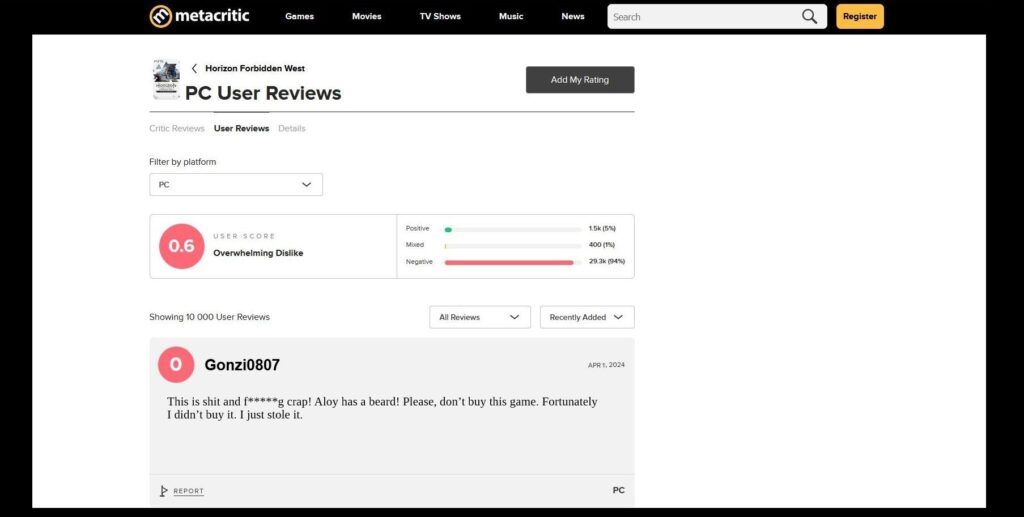This screenshot has width=1024, height=517.
Task: Click the red 0.6 user score circle
Action: tap(181, 246)
